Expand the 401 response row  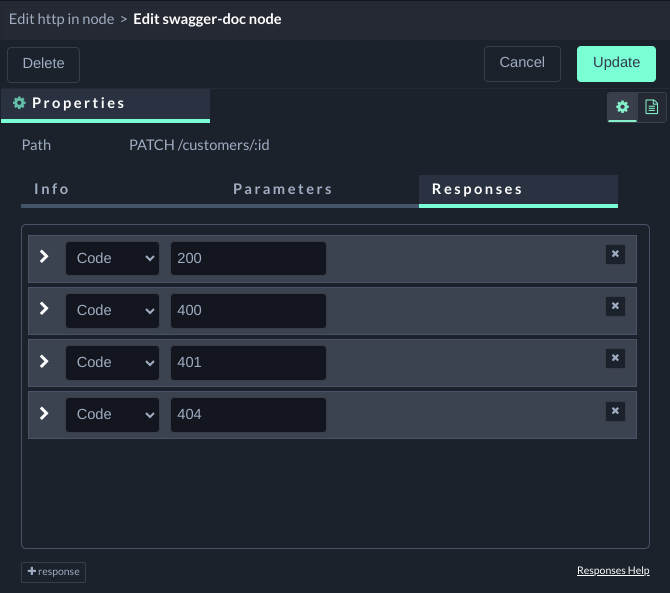tap(44, 361)
